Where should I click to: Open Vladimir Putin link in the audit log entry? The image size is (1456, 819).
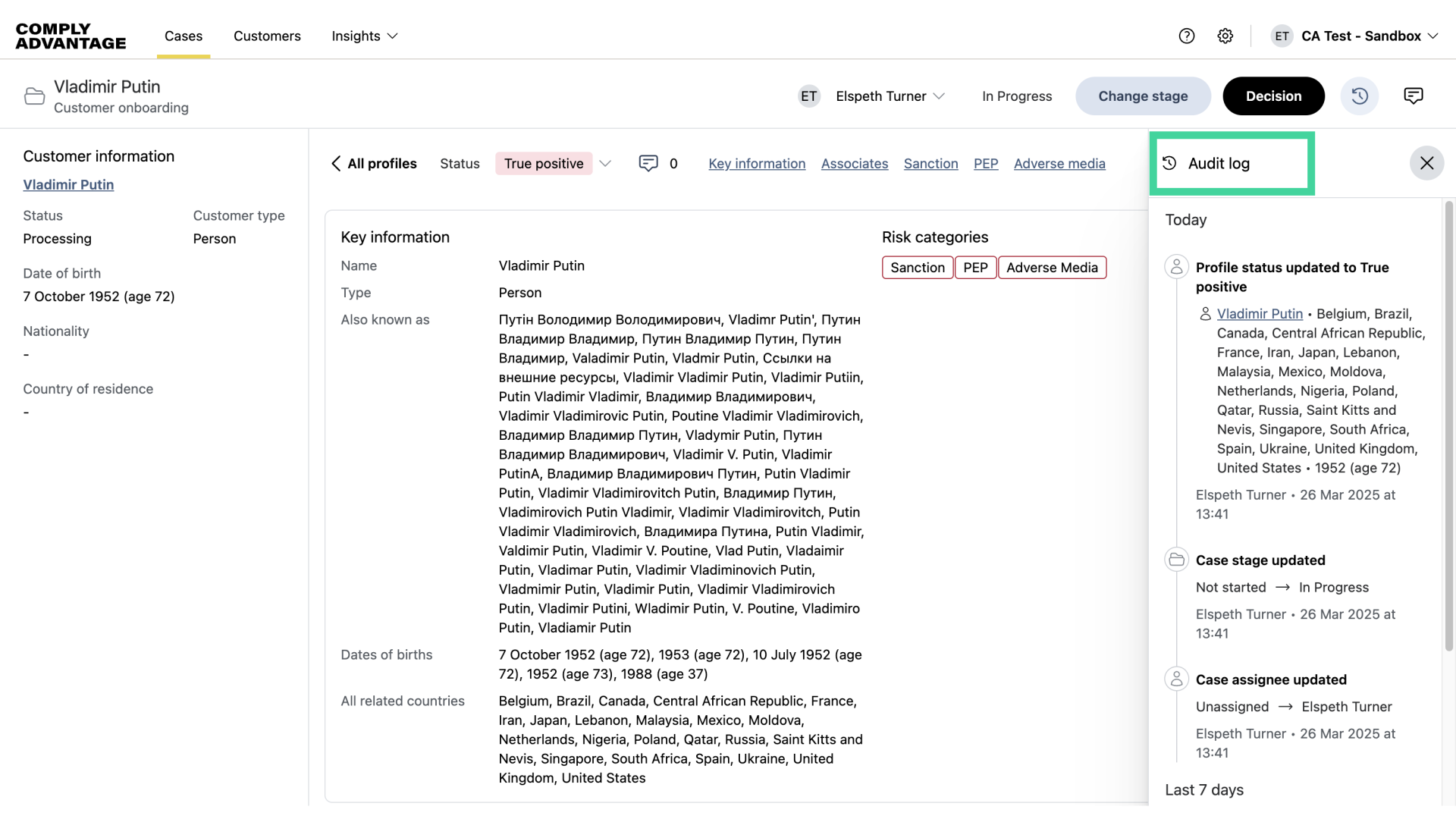coord(1259,313)
